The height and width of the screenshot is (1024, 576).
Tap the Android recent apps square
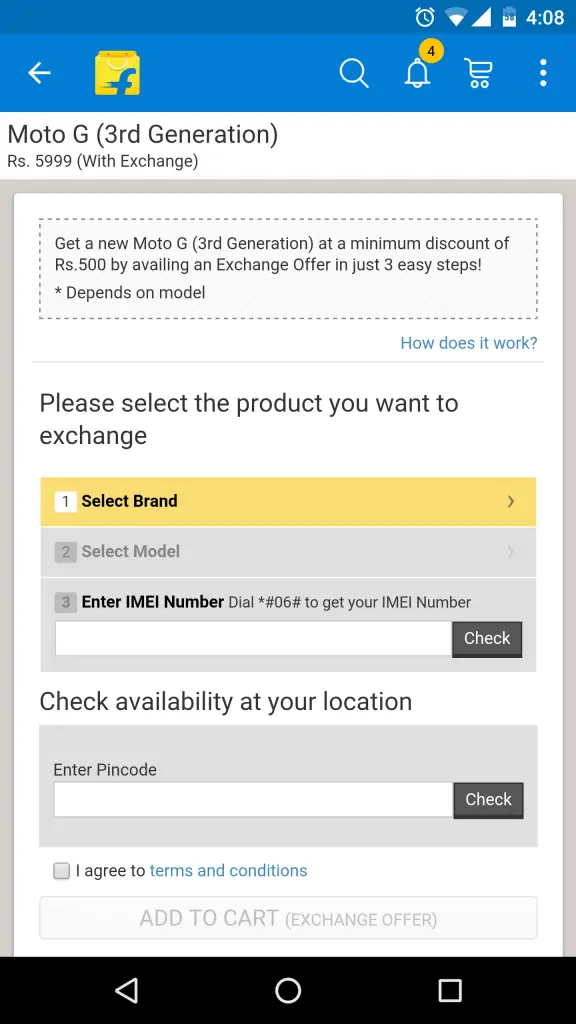[449, 990]
